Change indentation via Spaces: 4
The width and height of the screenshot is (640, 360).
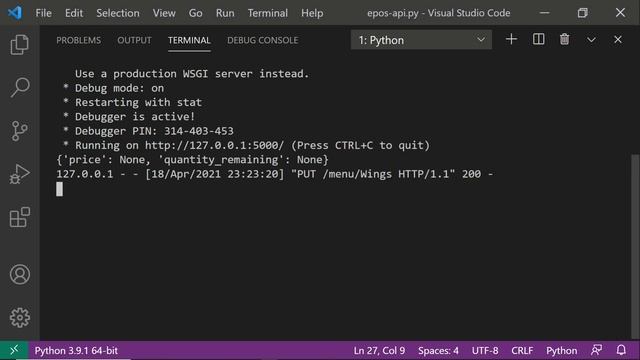438,351
